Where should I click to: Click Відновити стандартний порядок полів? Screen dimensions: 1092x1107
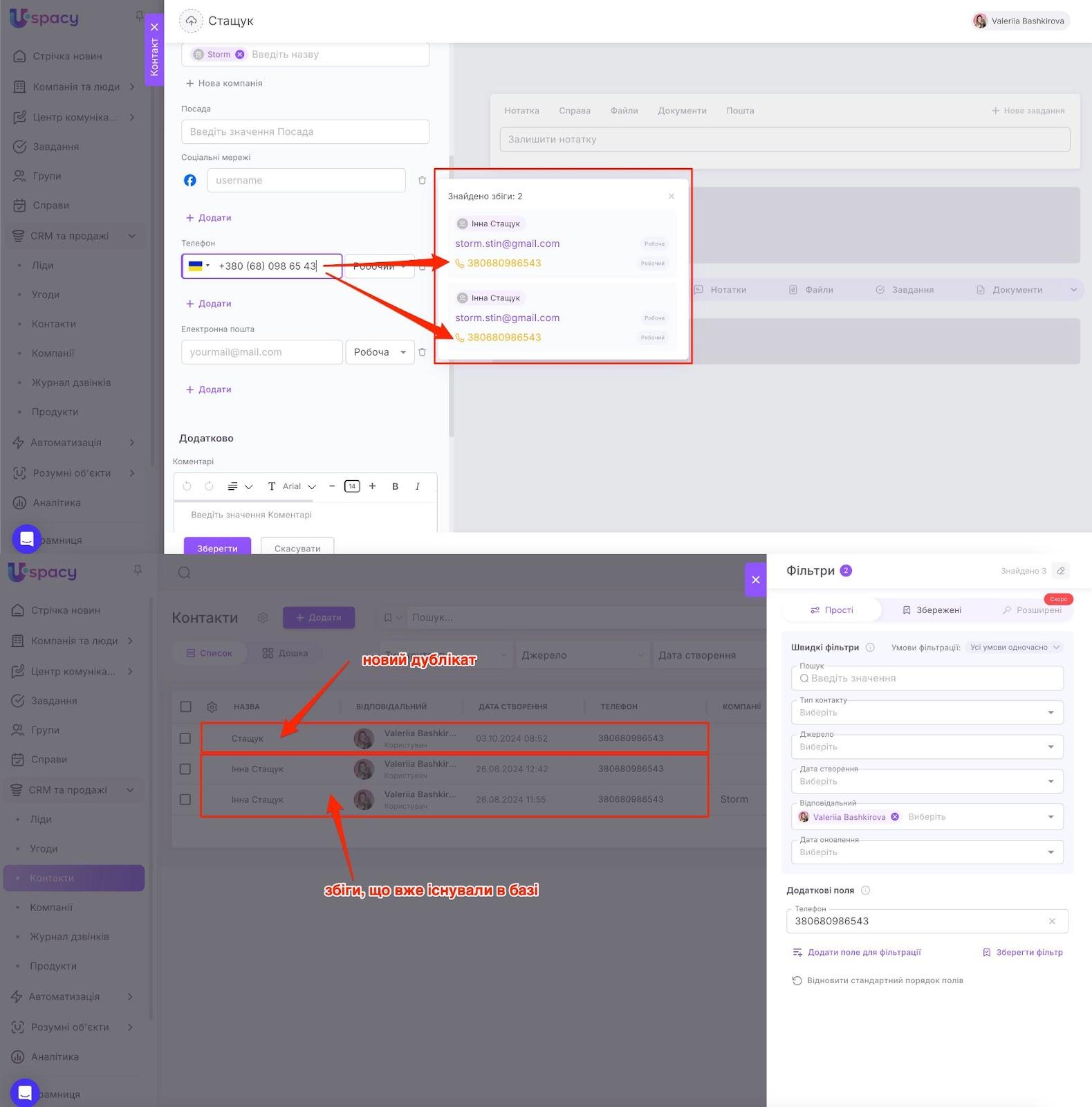(x=877, y=980)
